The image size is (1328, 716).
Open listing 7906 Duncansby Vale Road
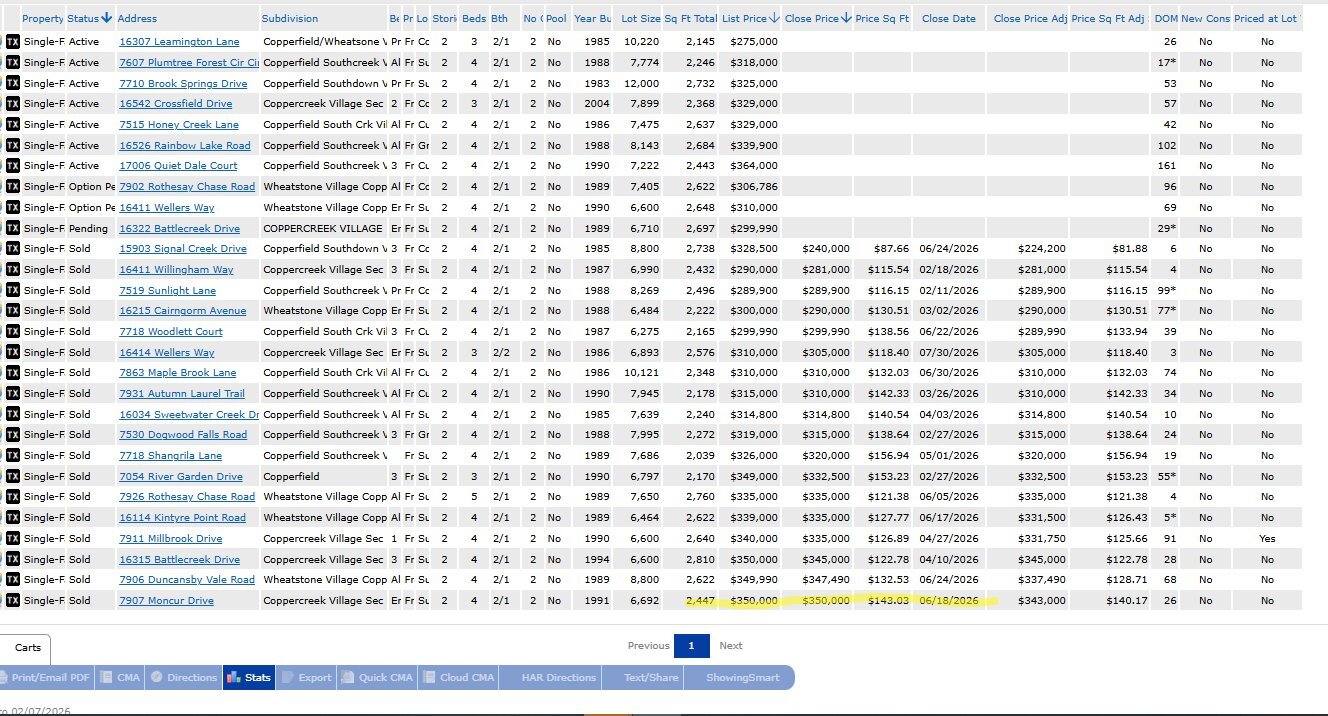click(187, 579)
